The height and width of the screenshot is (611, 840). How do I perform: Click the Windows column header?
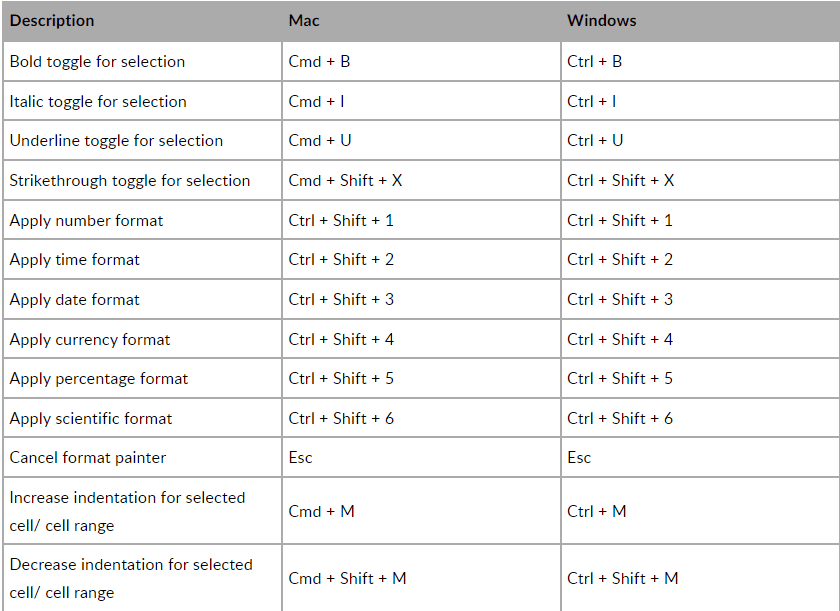(x=602, y=21)
